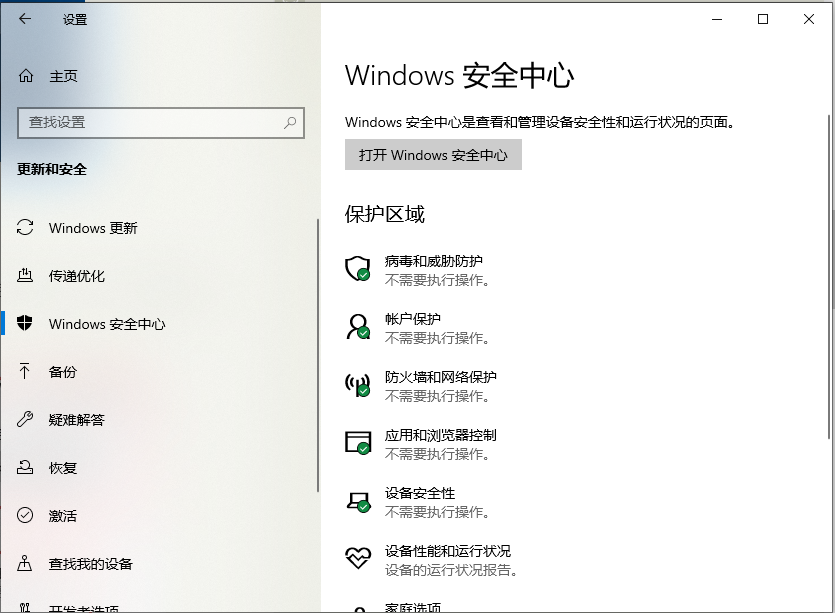Click the magnifier icon in the search box
Screen dimensions: 835x613
pyautogui.click(x=290, y=123)
